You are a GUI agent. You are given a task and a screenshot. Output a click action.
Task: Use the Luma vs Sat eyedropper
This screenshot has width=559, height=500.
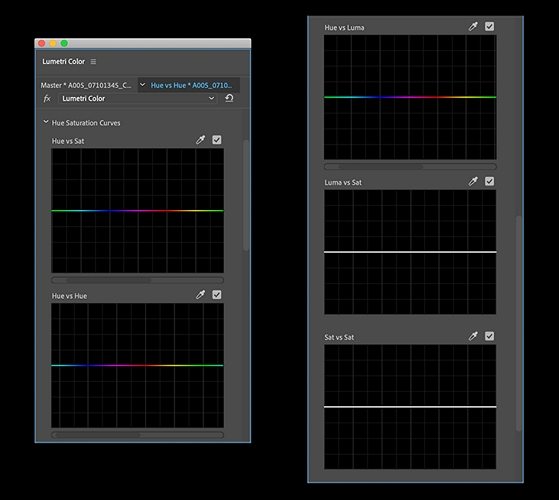pyautogui.click(x=473, y=181)
